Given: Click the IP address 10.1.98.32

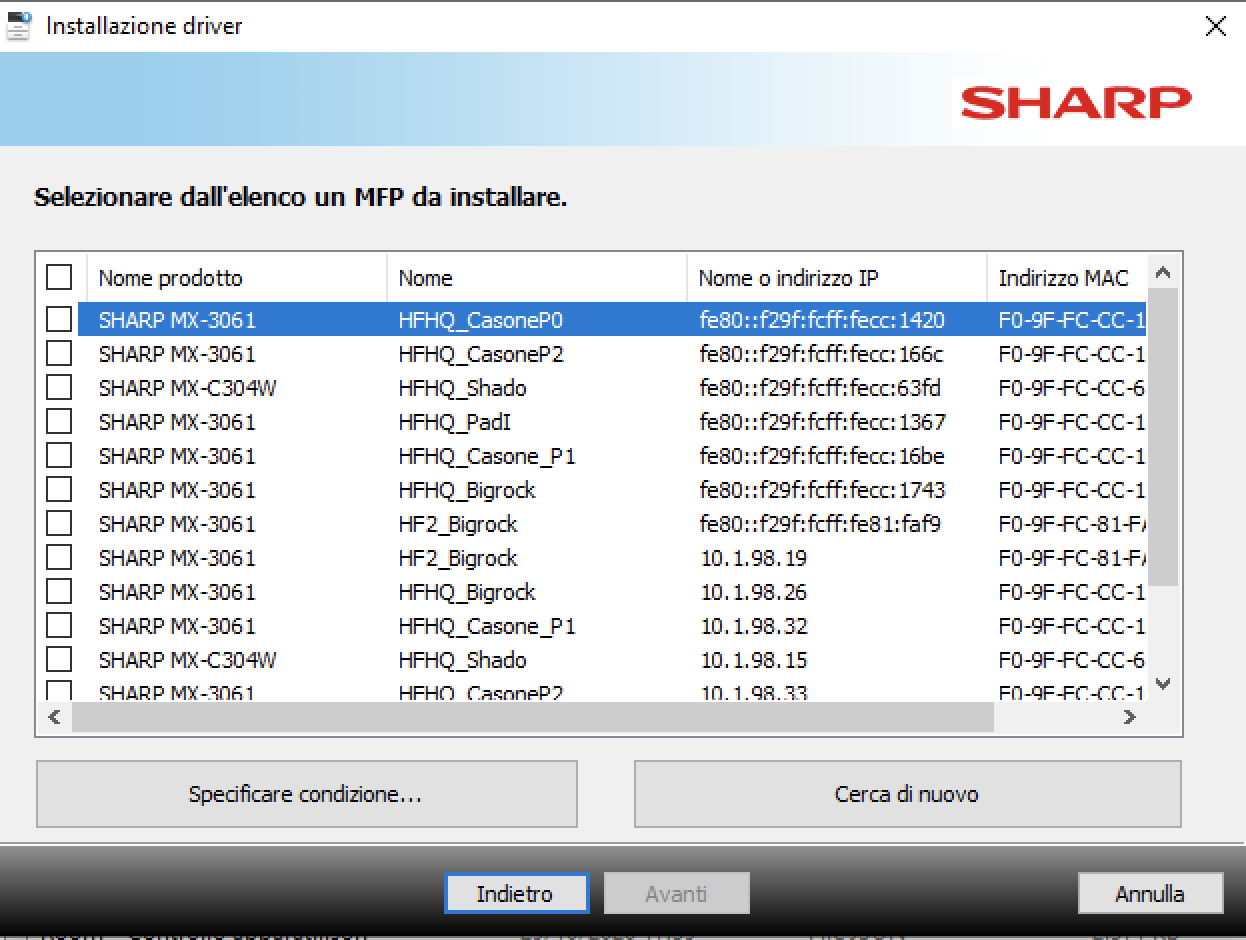Looking at the screenshot, I should (753, 626).
